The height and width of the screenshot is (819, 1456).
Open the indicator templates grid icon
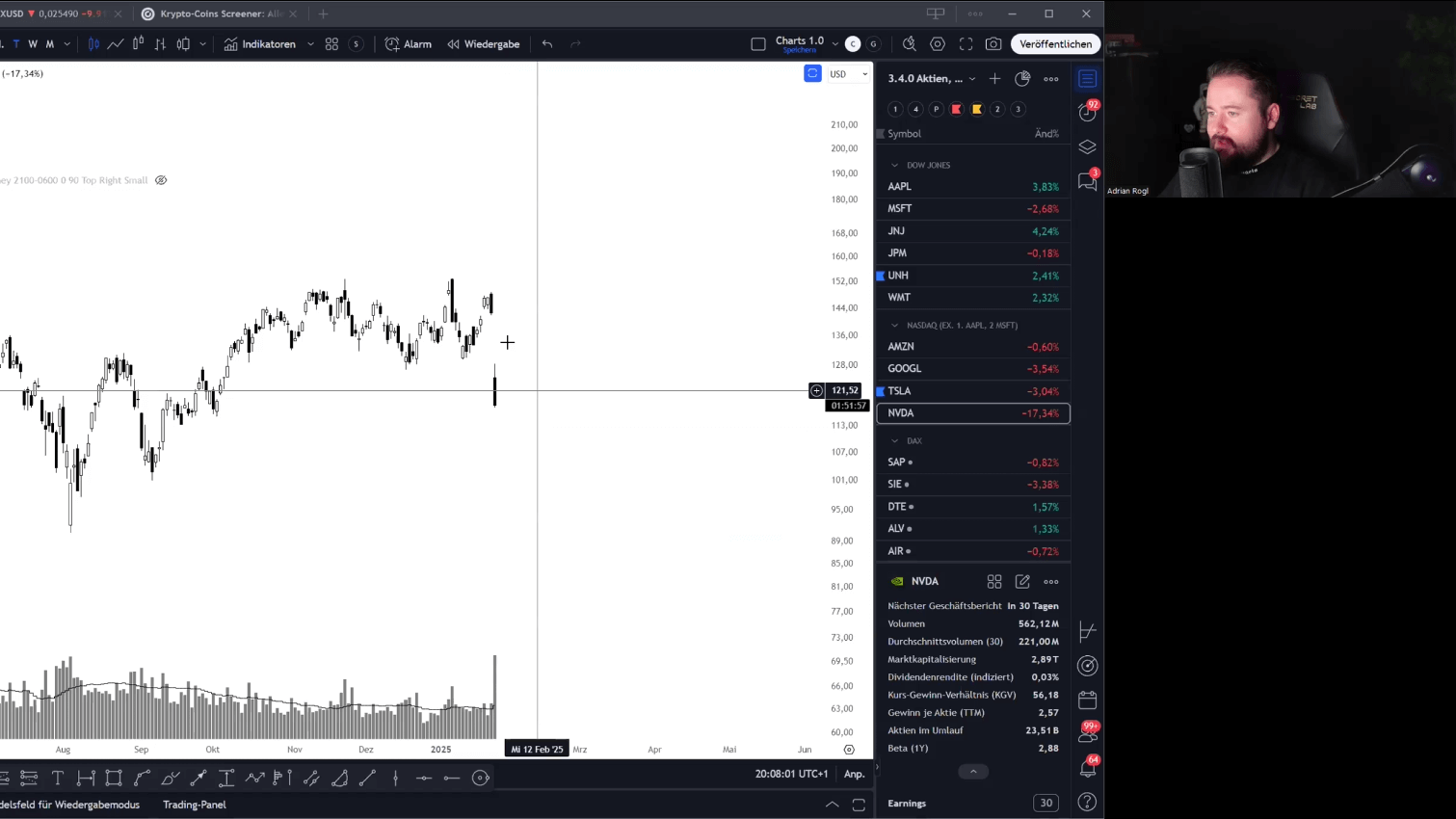[x=331, y=44]
